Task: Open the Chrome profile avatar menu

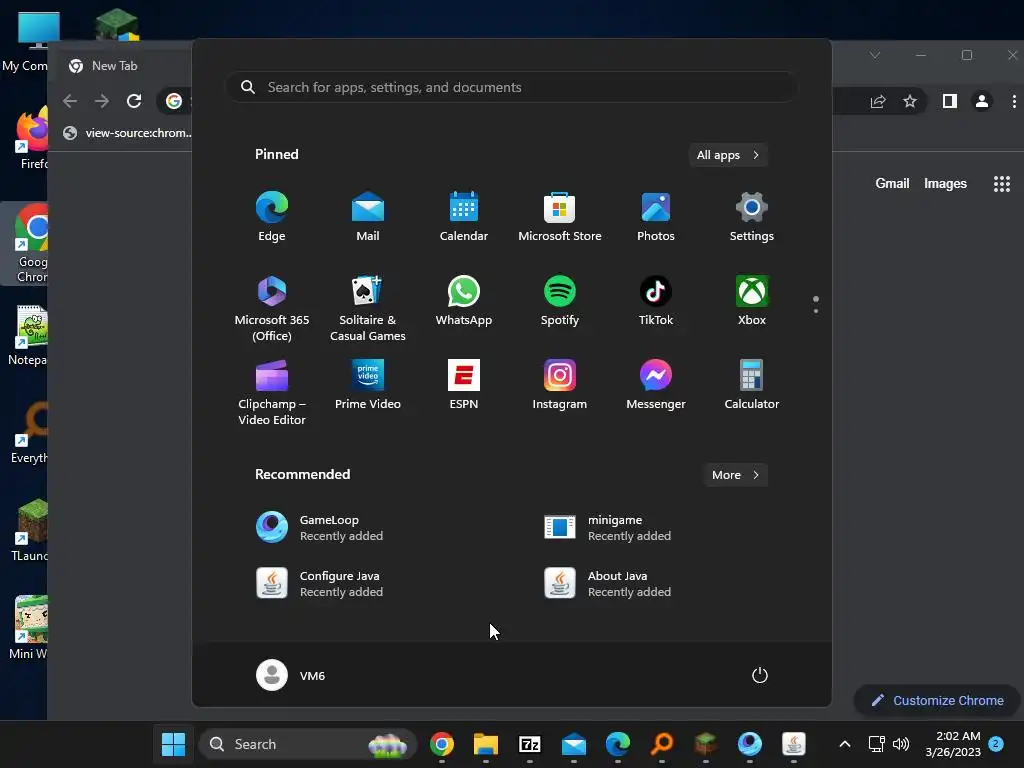Action: coord(982,101)
